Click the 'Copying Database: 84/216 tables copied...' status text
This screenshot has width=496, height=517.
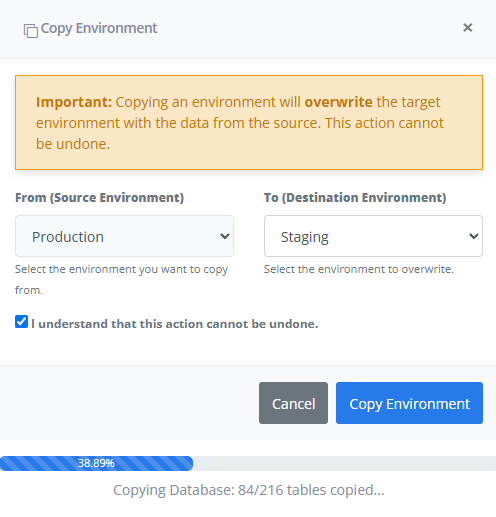[249, 490]
